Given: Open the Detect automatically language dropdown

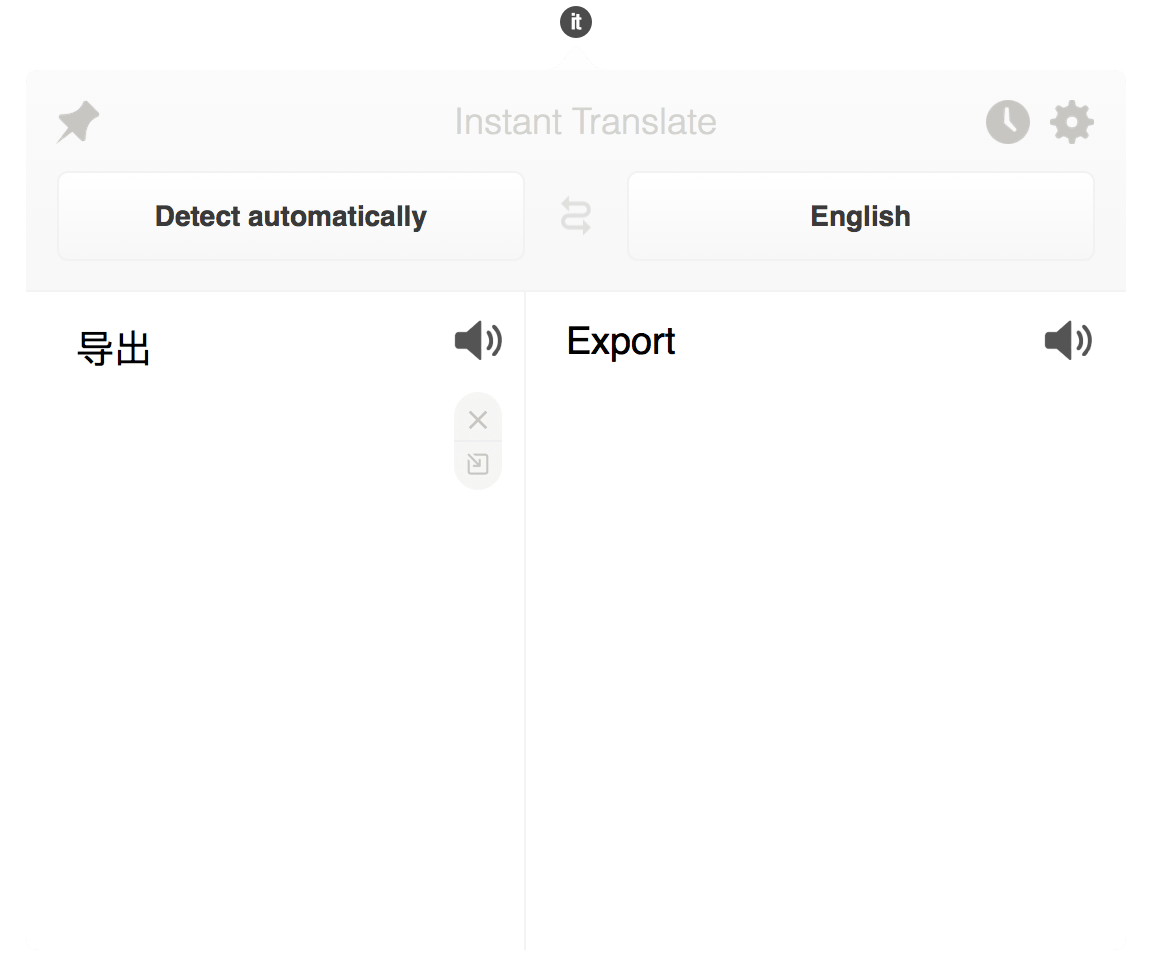Looking at the screenshot, I should 291,216.
